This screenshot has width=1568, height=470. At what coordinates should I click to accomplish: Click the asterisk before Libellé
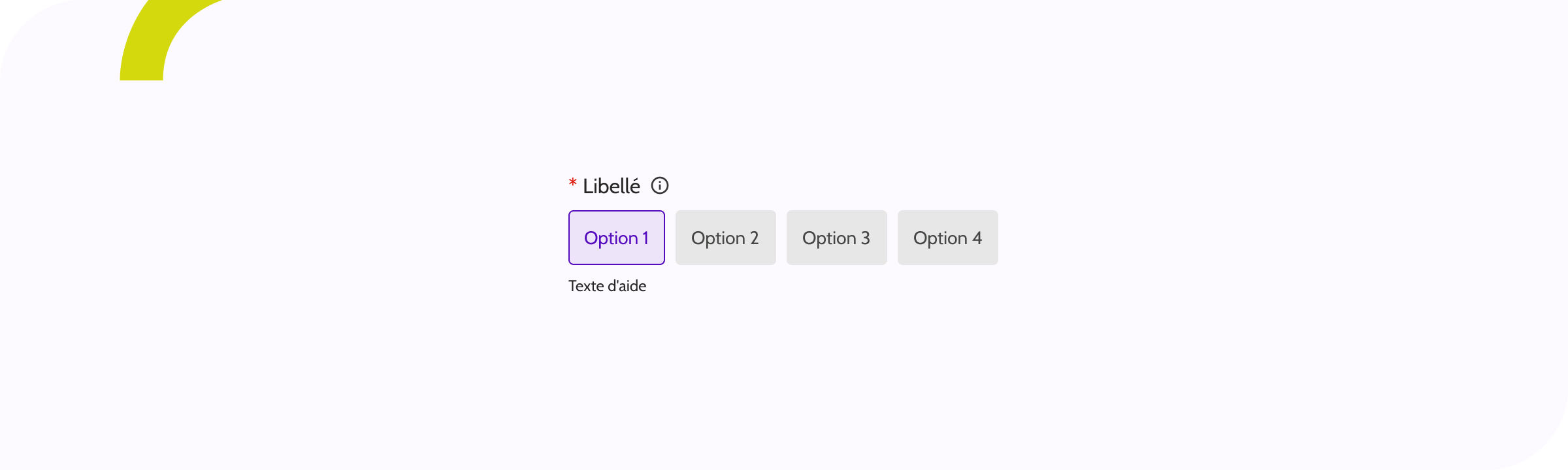572,183
